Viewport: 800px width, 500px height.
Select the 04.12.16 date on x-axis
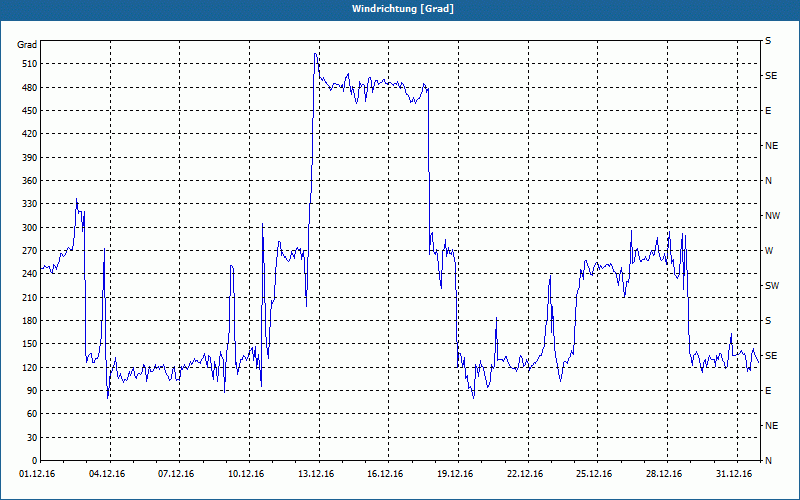[107, 474]
